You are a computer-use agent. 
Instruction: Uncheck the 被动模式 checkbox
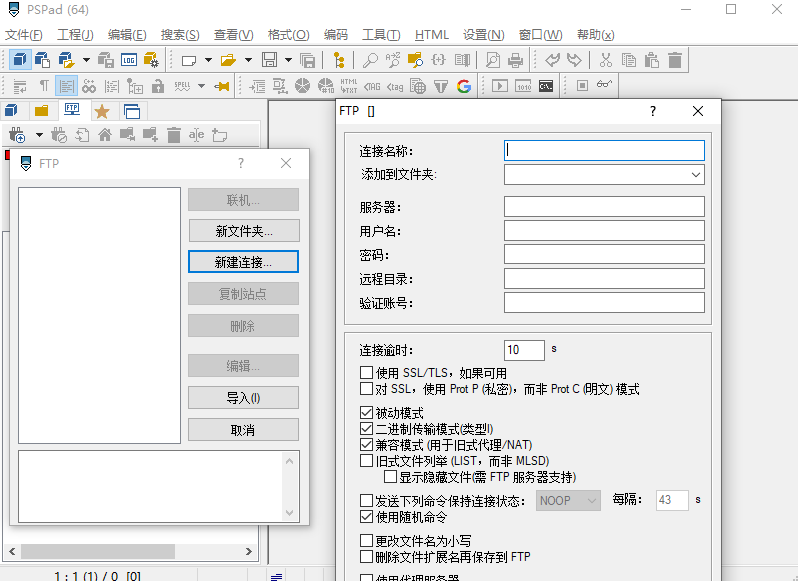(x=366, y=413)
